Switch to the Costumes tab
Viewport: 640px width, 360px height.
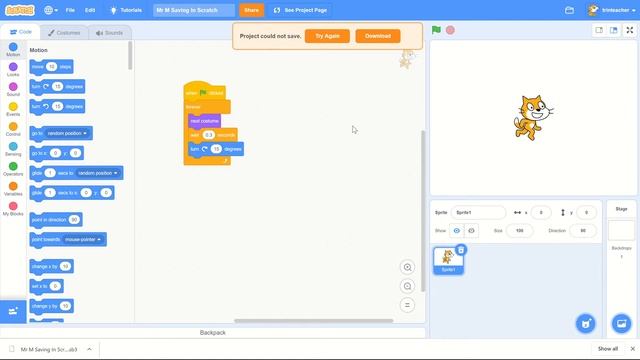click(64, 33)
